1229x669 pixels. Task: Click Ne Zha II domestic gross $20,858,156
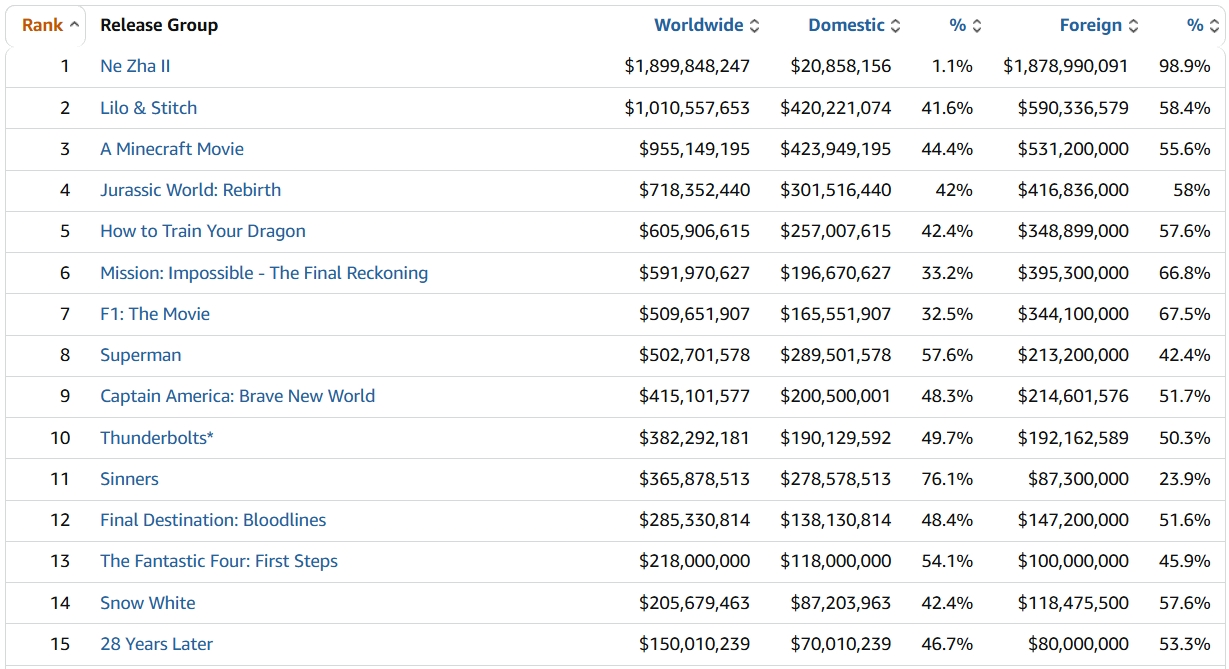click(x=841, y=66)
